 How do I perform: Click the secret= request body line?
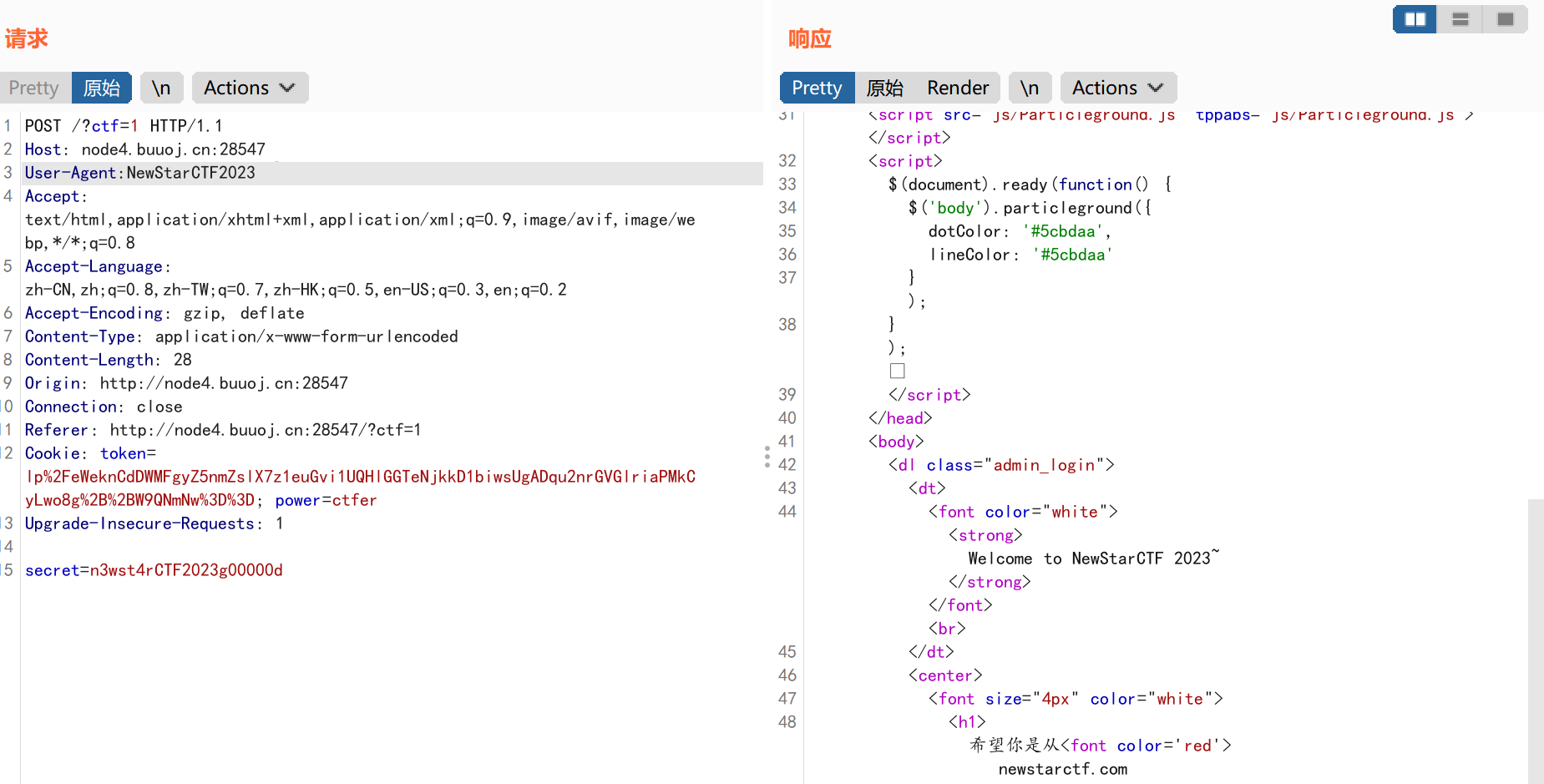(154, 570)
